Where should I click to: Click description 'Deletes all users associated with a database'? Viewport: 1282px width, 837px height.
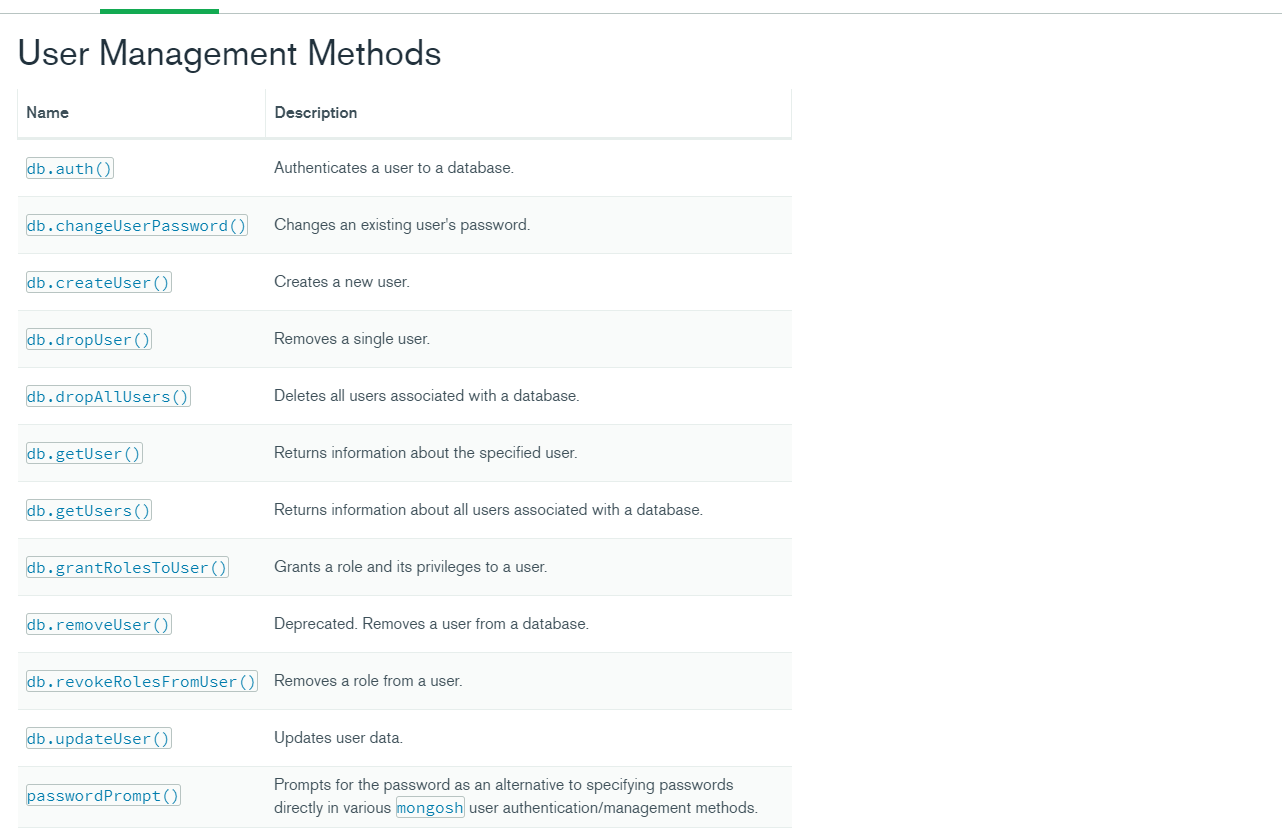pos(427,396)
